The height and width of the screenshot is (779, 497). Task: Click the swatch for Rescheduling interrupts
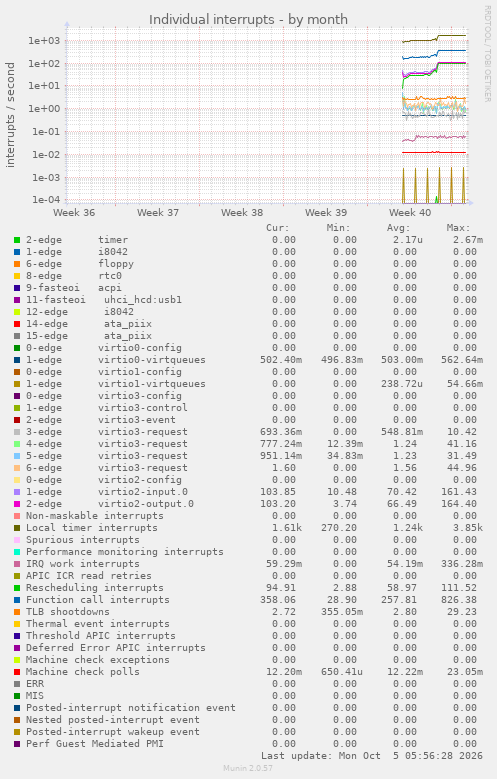click(x=17, y=588)
